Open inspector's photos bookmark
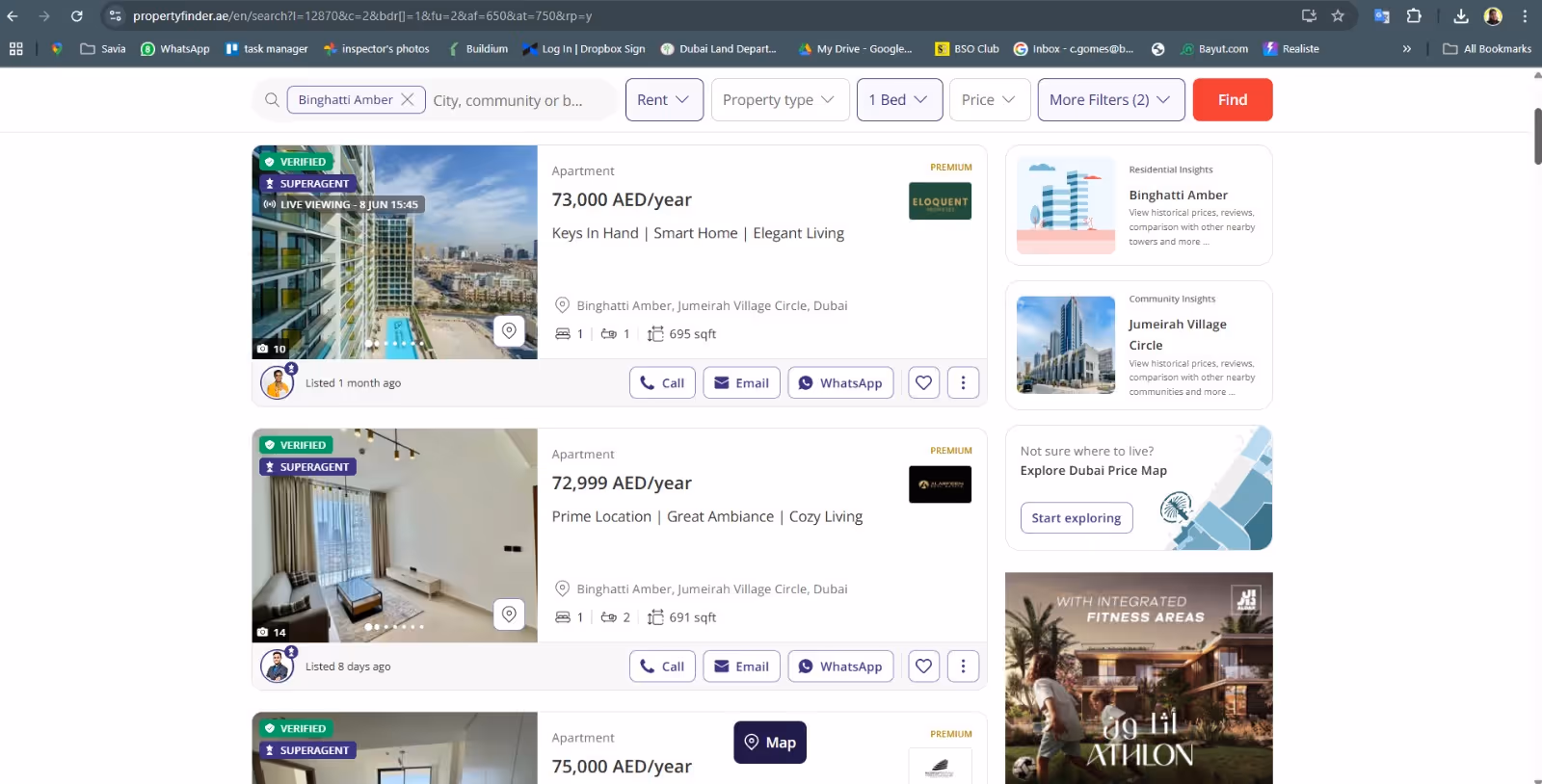The image size is (1542, 784). [x=377, y=48]
